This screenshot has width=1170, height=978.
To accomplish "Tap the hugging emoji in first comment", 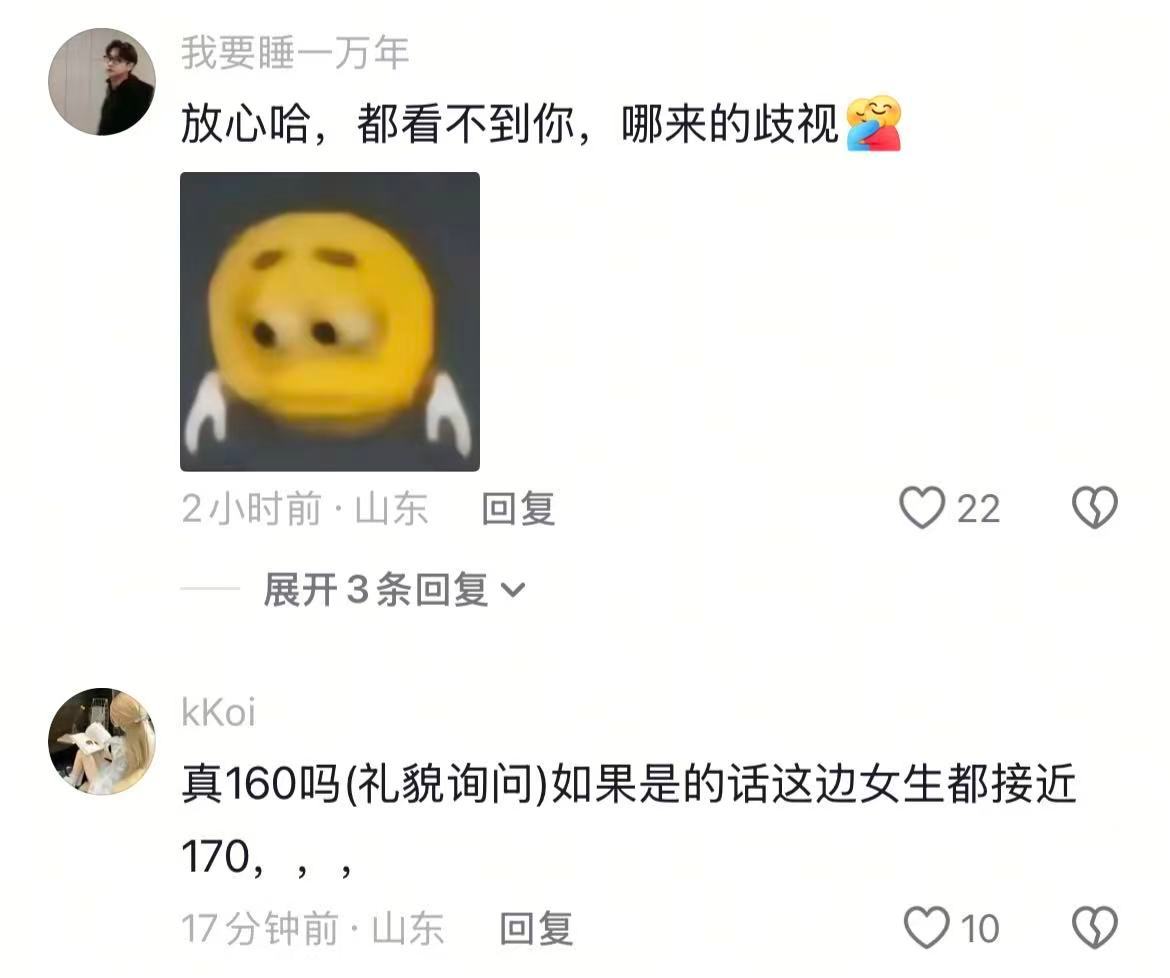I will [x=874, y=123].
